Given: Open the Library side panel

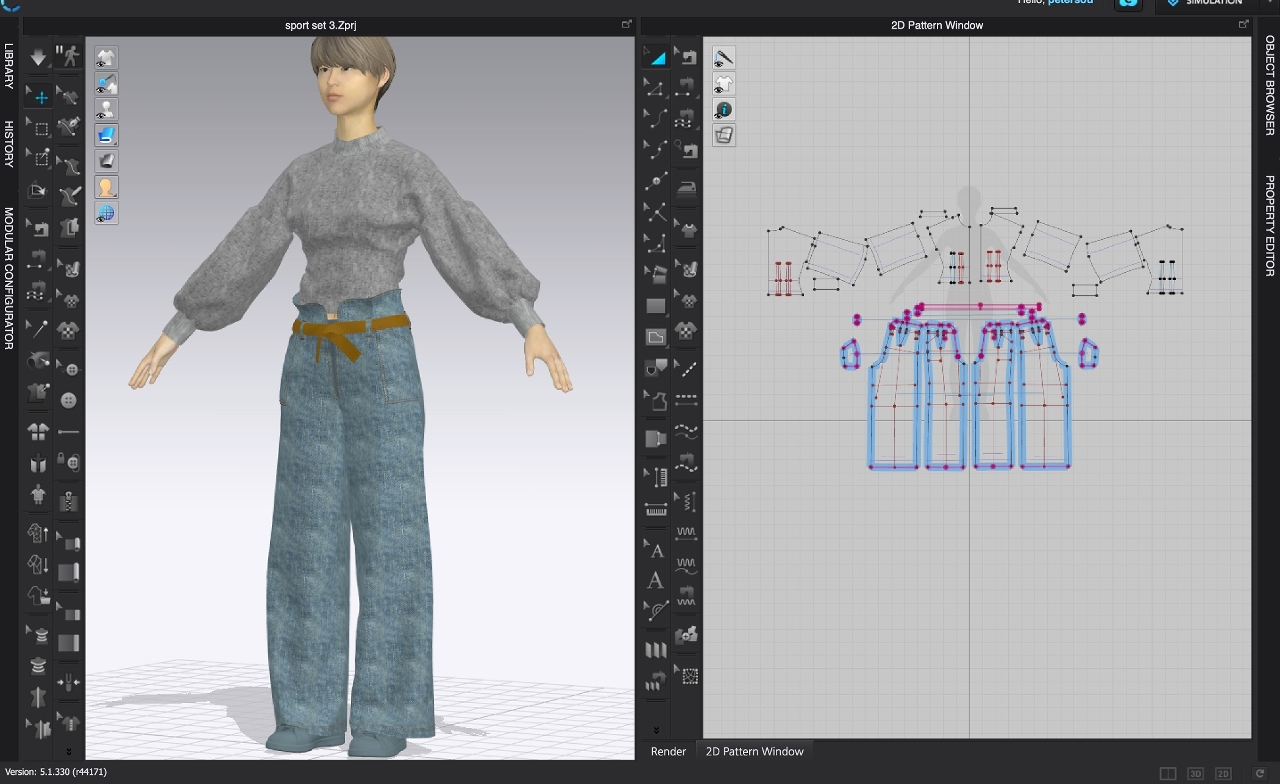Looking at the screenshot, I should point(9,66).
